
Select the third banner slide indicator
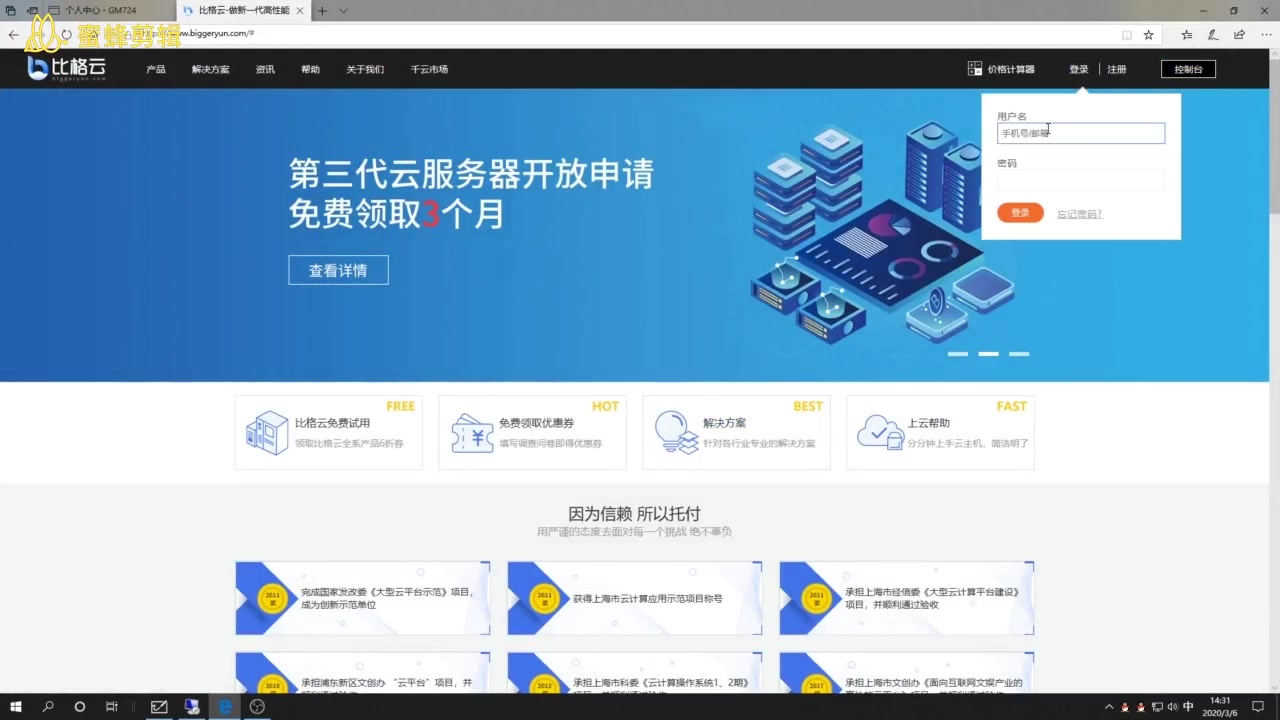point(1019,354)
